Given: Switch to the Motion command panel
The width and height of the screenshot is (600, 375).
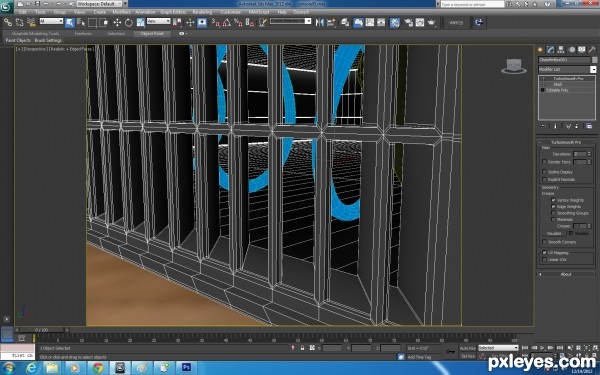Looking at the screenshot, I should coord(571,50).
